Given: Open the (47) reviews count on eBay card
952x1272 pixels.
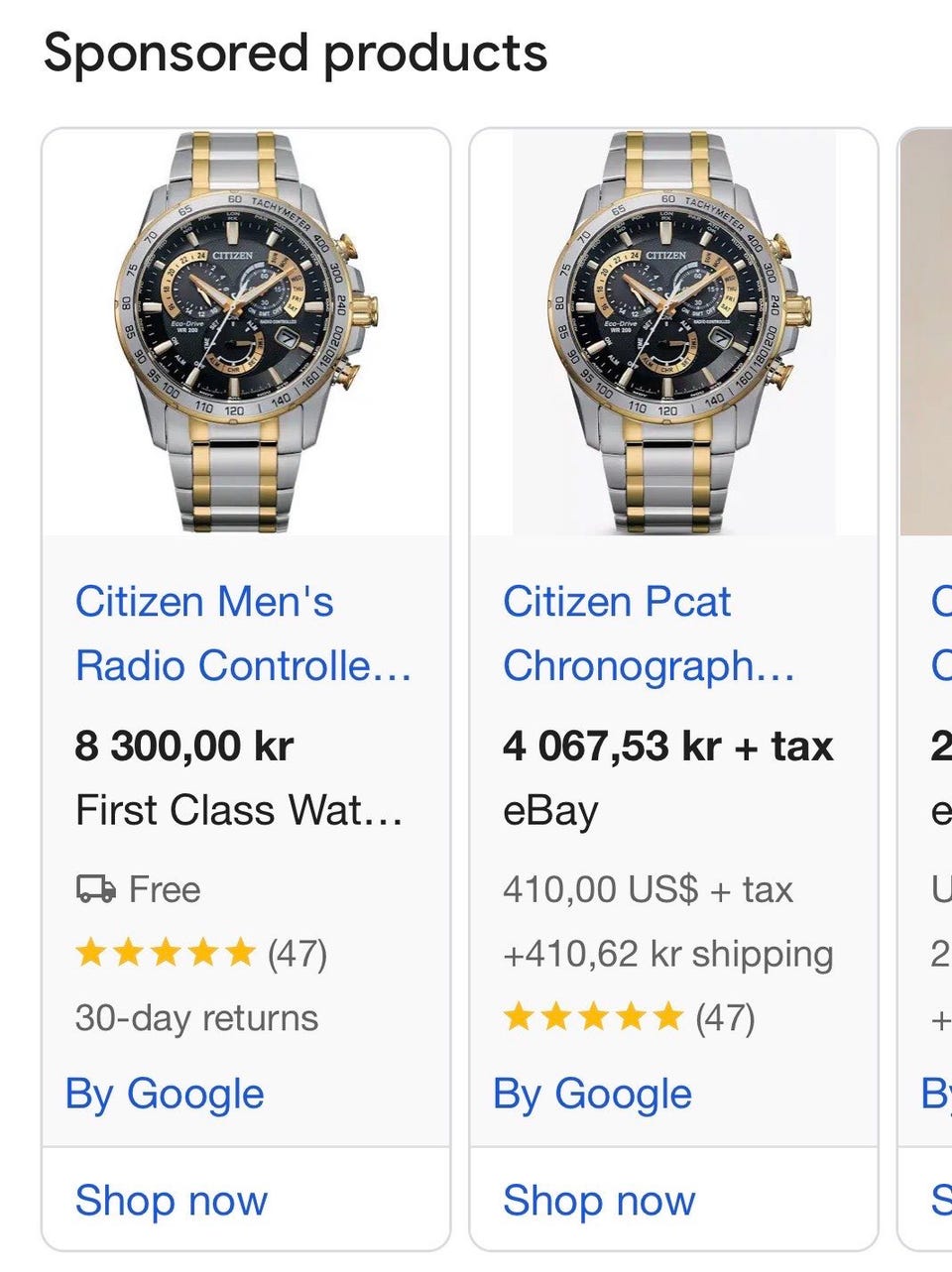Looking at the screenshot, I should pos(725,1017).
